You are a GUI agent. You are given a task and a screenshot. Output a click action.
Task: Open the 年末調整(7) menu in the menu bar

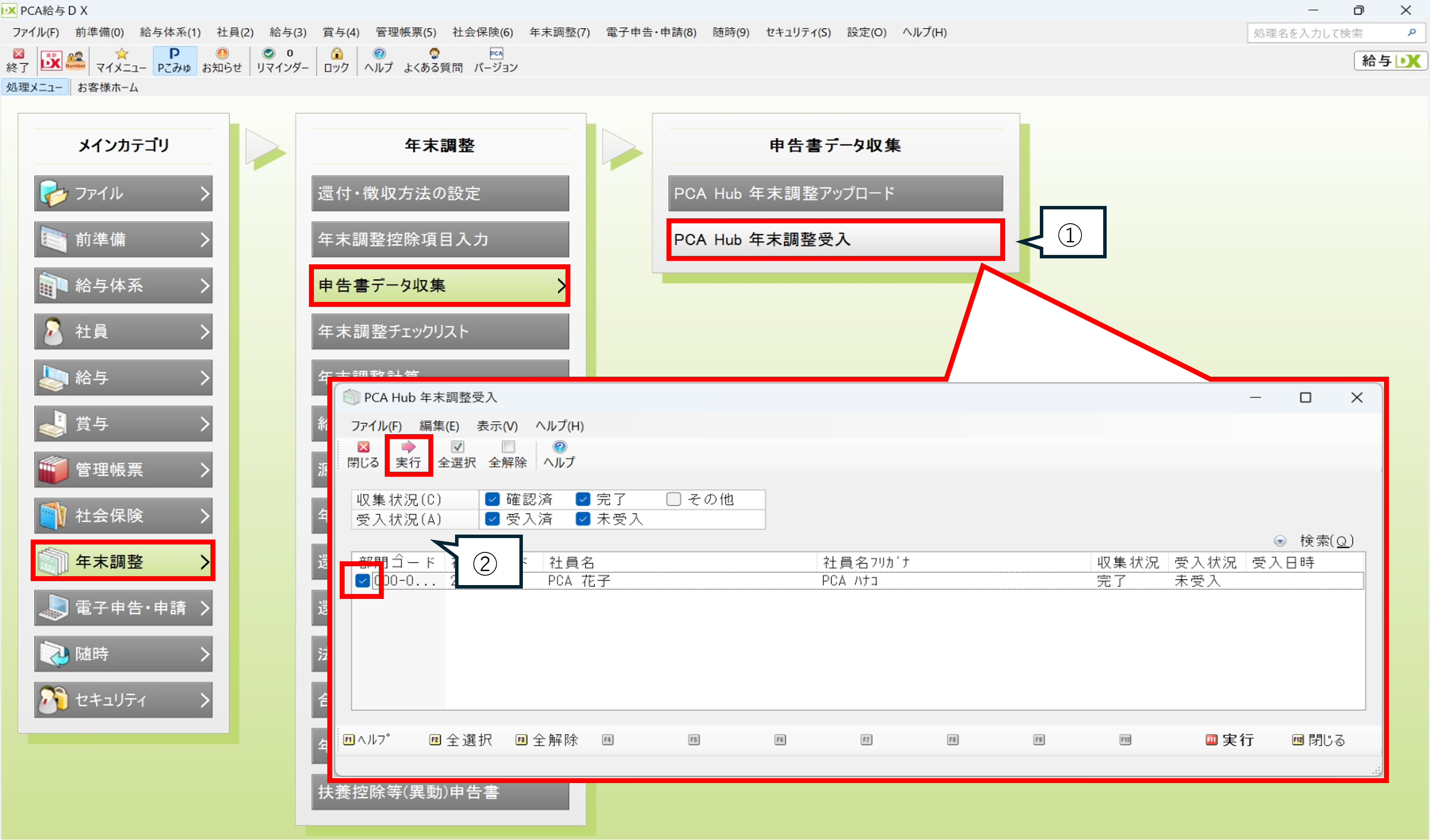560,32
